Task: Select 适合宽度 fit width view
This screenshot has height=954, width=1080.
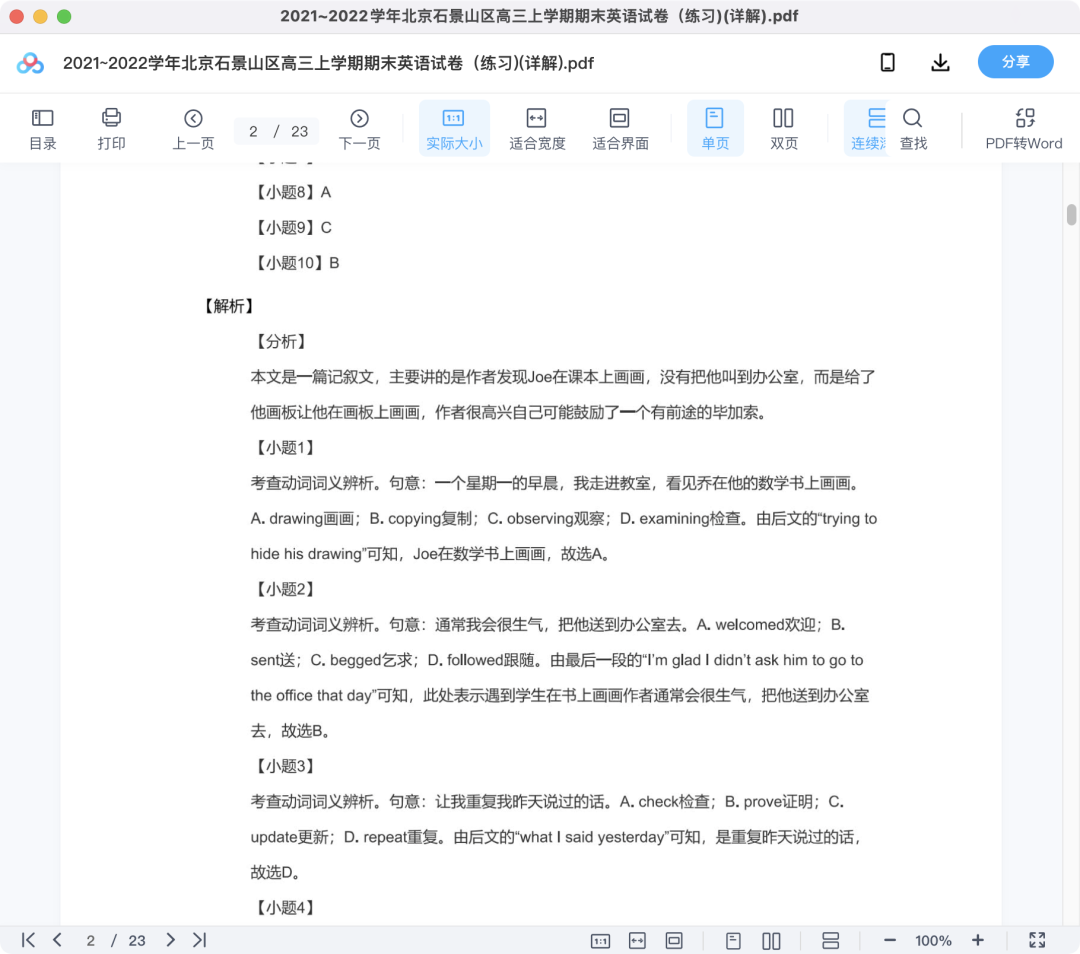Action: pyautogui.click(x=537, y=129)
